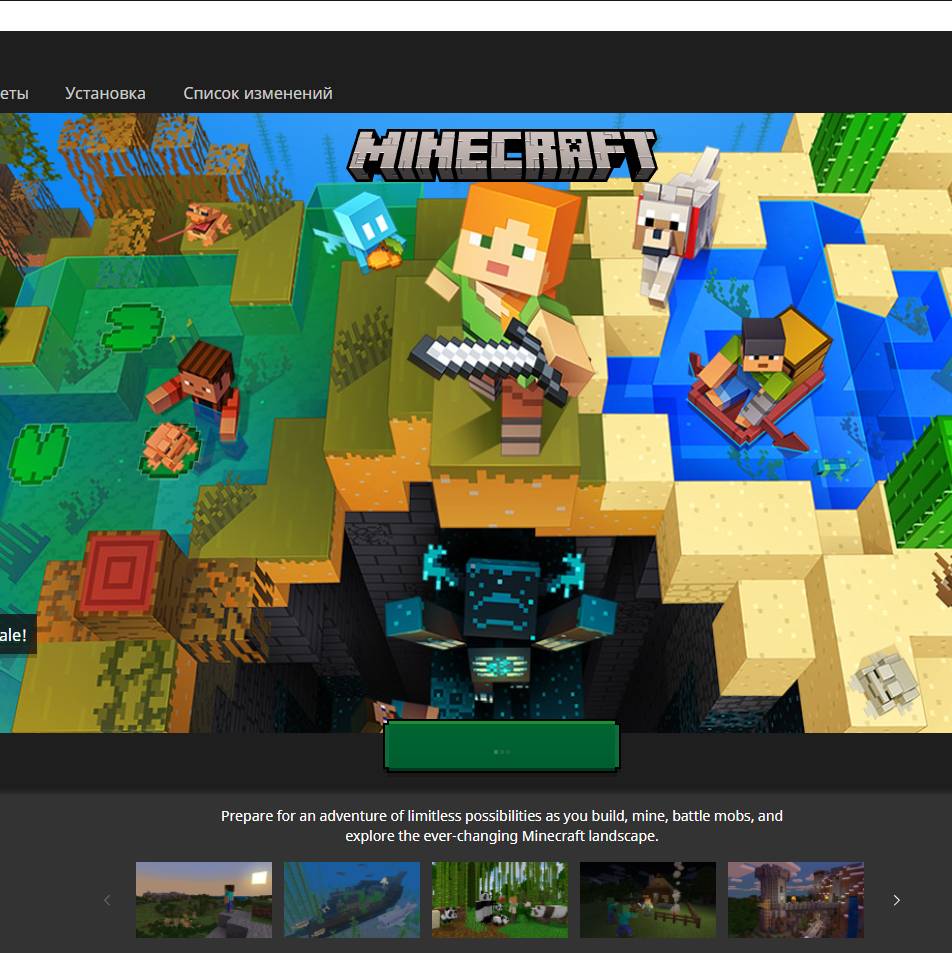Open the Установка tab
Image resolution: width=952 pixels, height=953 pixels.
[x=105, y=93]
